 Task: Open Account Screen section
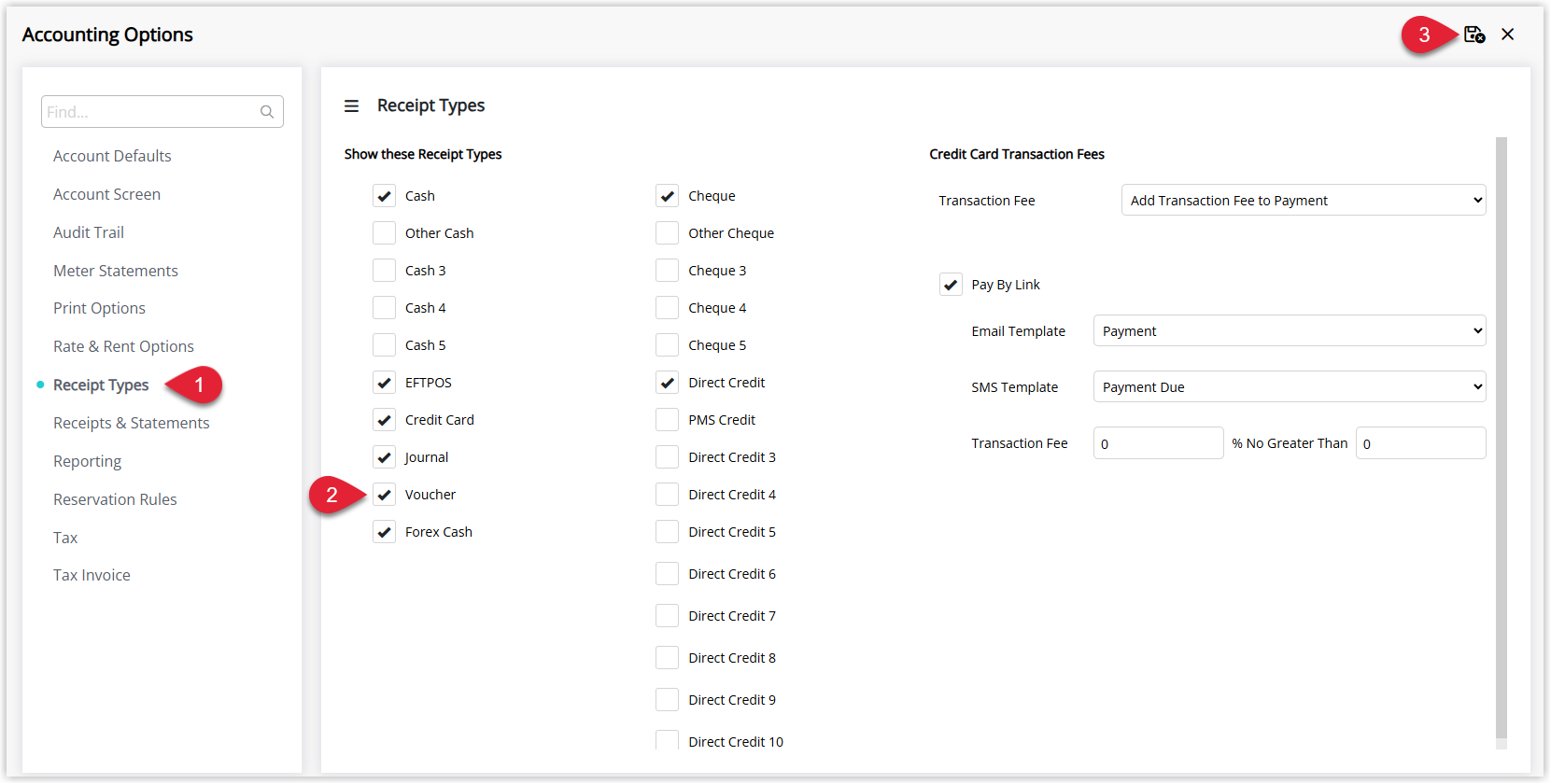(x=106, y=194)
